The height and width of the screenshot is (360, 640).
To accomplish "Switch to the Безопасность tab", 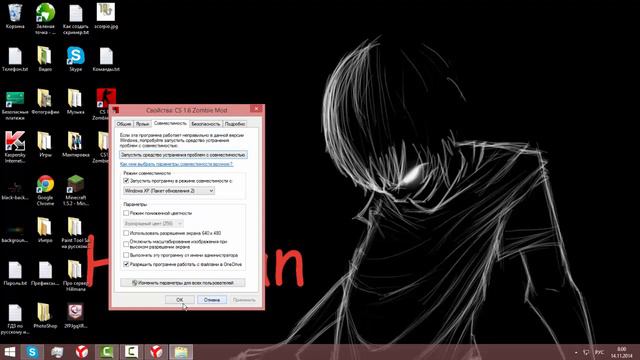I will pyautogui.click(x=206, y=124).
